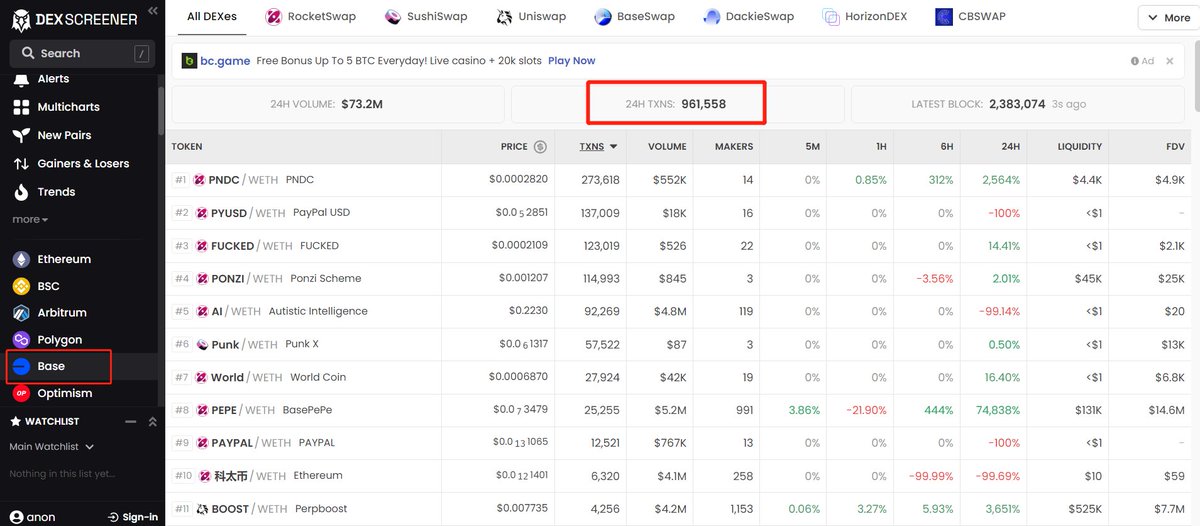Click Sign-in link
This screenshot has height=526, width=1200.
133,516
